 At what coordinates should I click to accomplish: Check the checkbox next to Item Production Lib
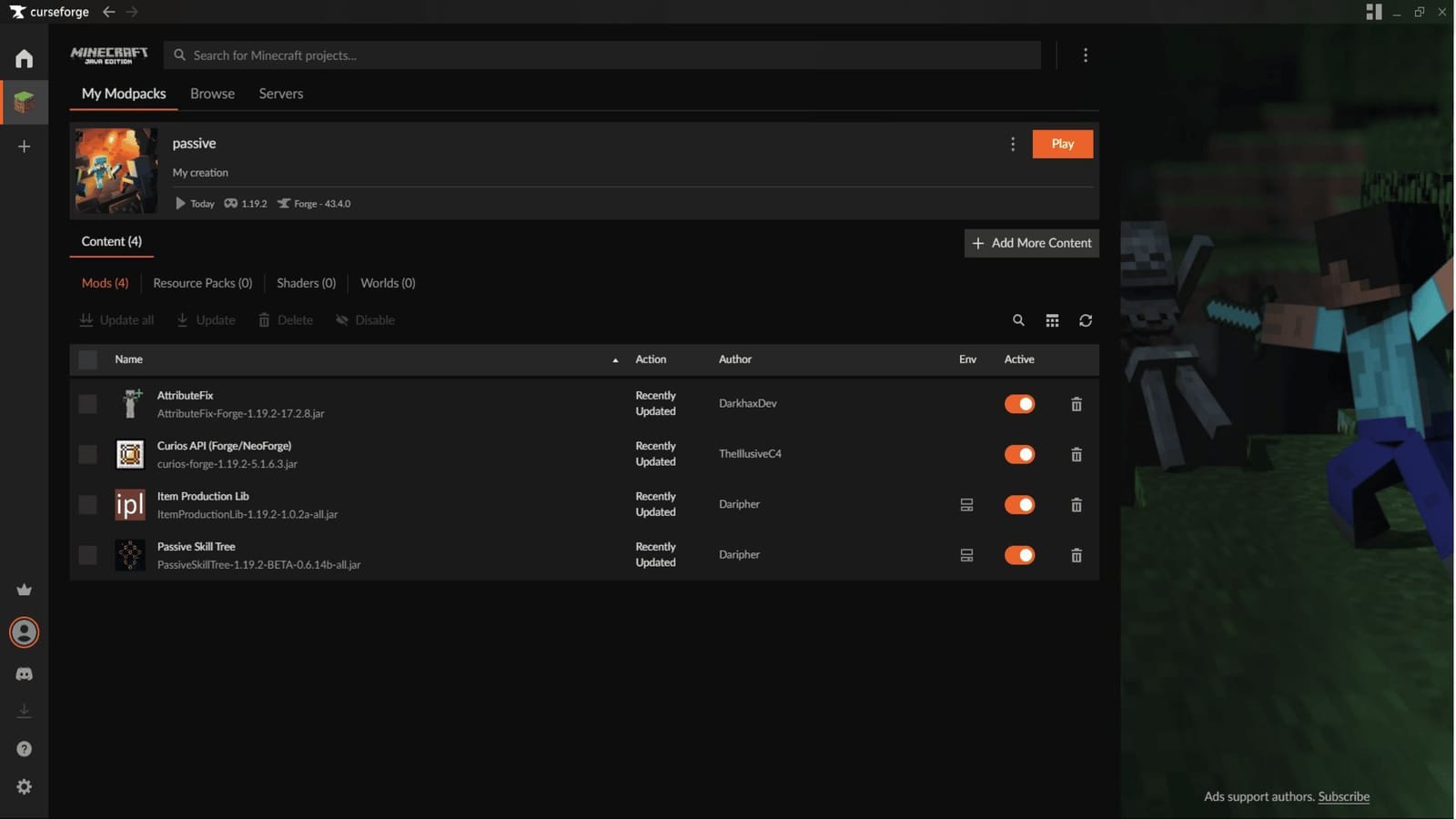87,505
